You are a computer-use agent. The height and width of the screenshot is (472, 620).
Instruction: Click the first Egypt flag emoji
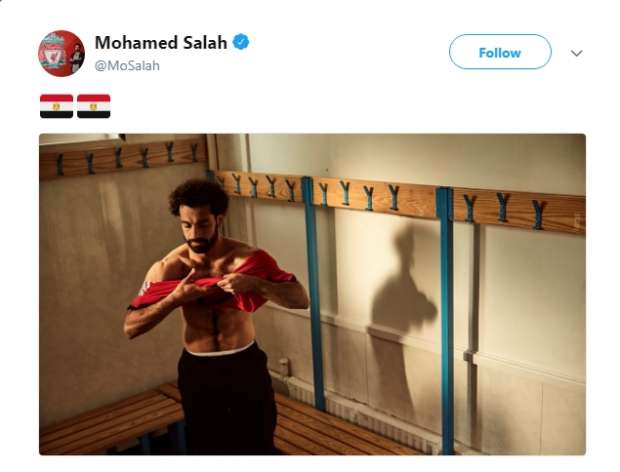57,106
